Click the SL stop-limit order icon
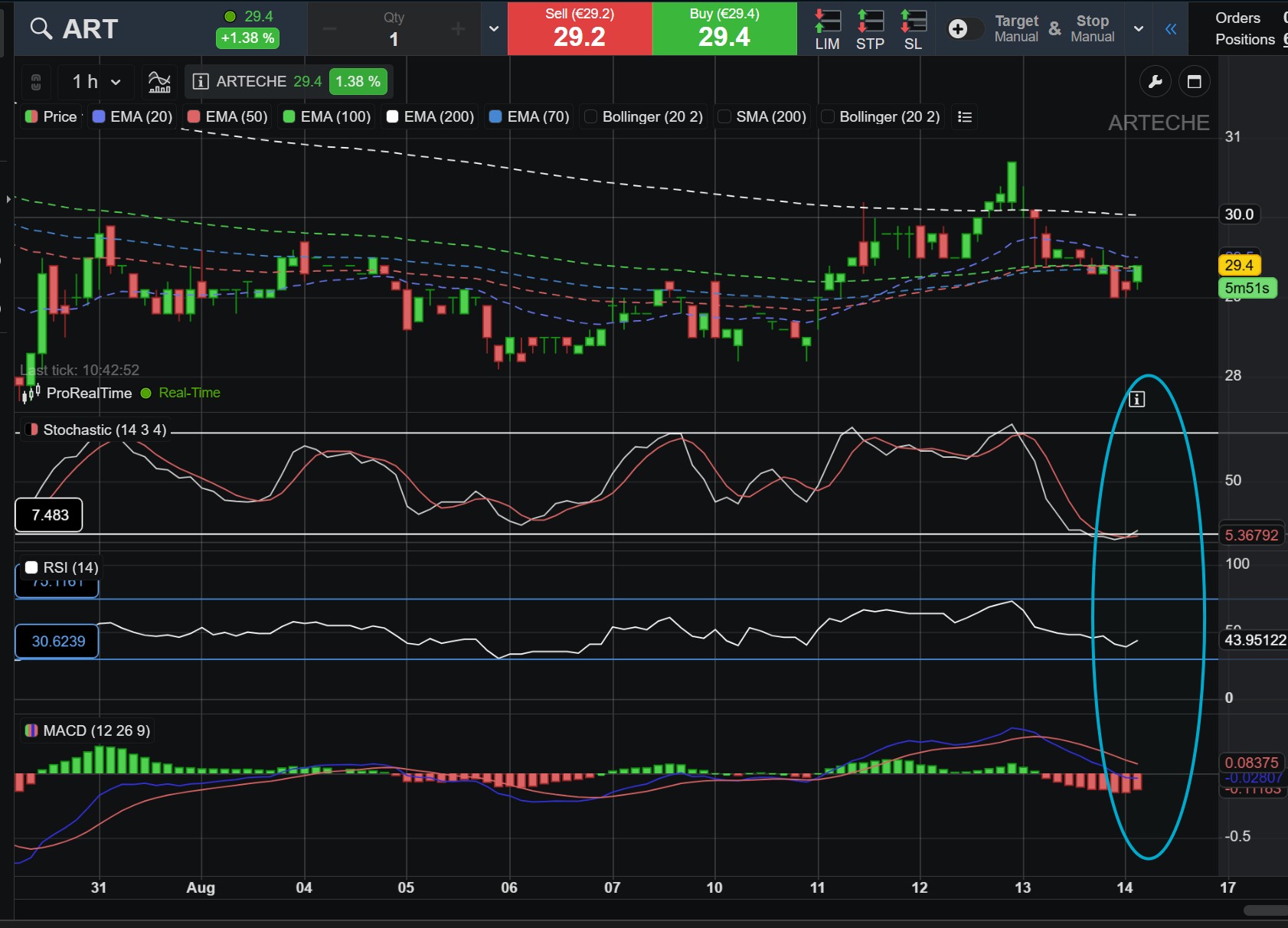 click(x=913, y=29)
